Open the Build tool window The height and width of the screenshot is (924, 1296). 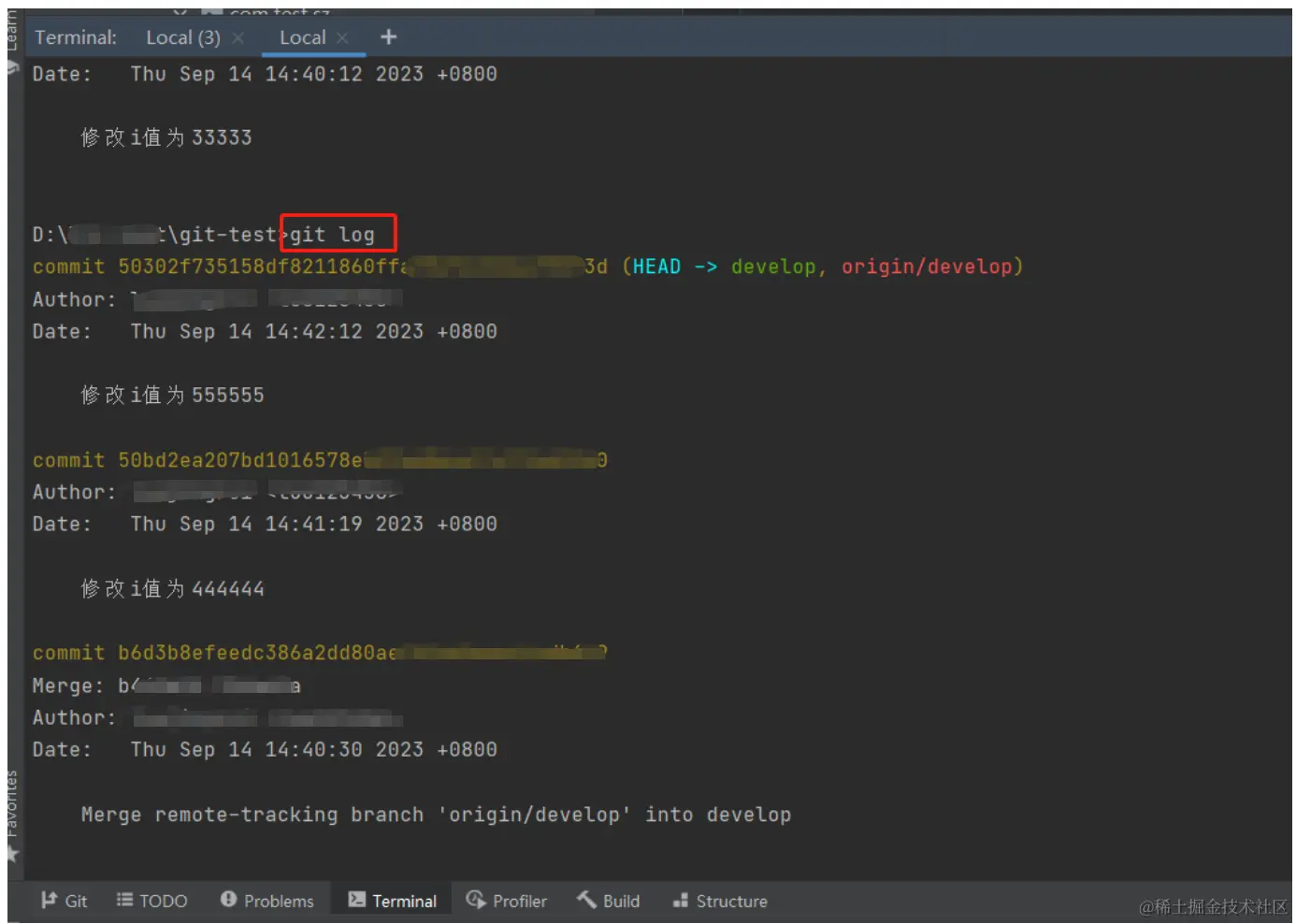pos(609,901)
